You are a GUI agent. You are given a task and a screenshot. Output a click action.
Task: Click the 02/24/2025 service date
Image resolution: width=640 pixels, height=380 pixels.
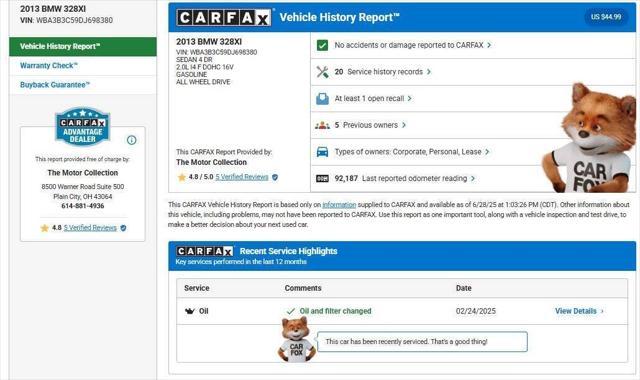(476, 311)
